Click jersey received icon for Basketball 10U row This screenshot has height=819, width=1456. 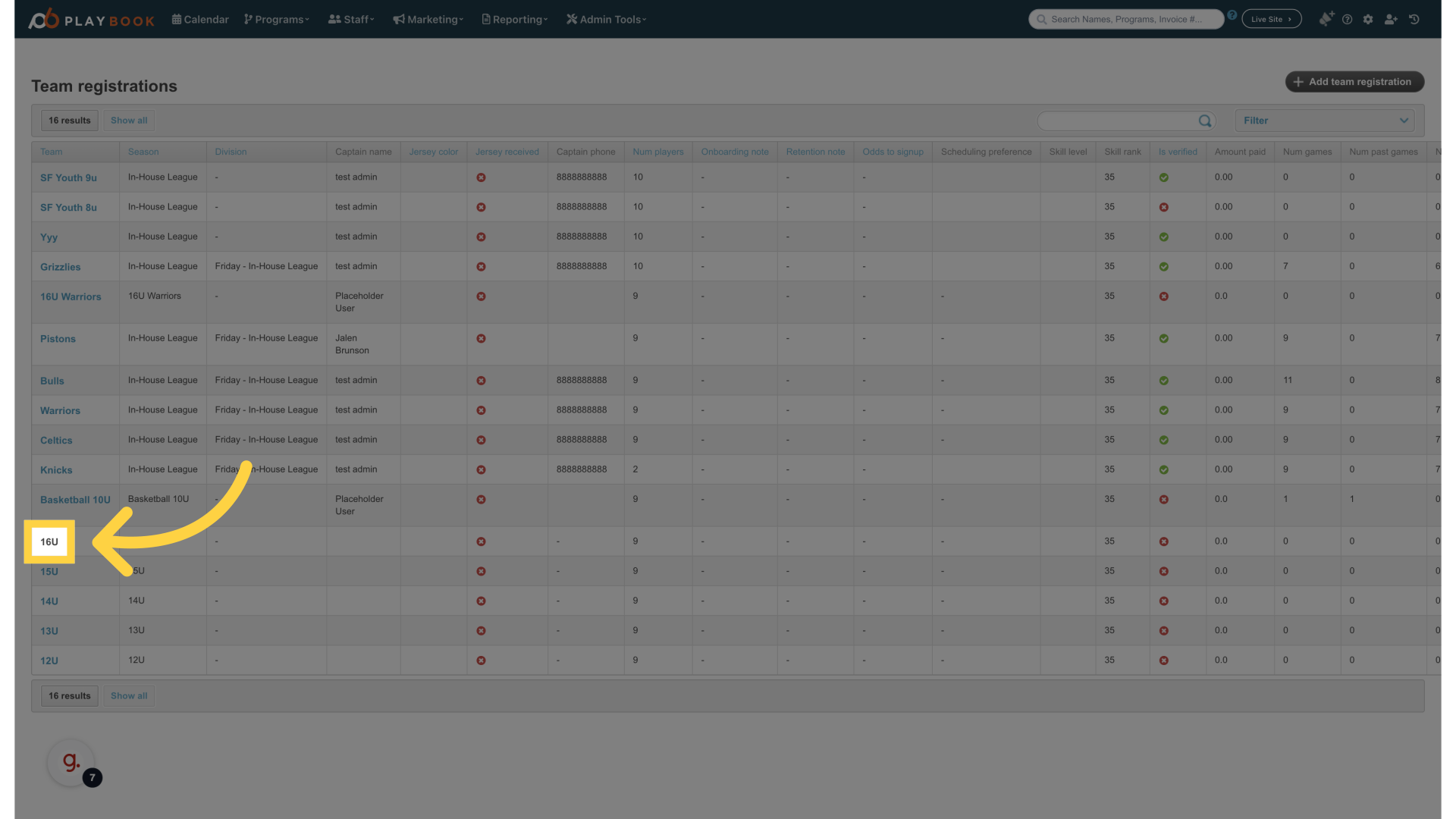click(481, 500)
